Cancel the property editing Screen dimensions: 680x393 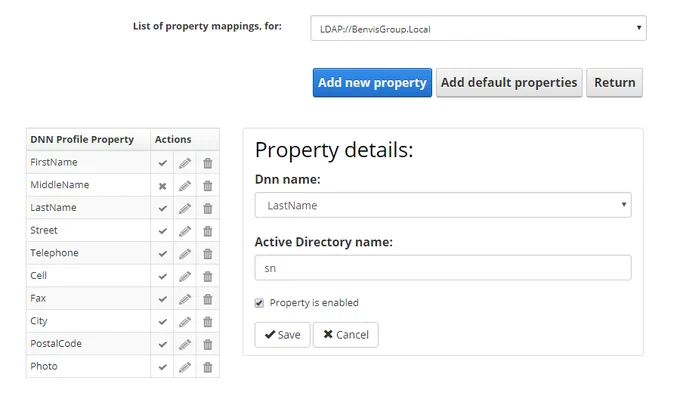click(346, 335)
